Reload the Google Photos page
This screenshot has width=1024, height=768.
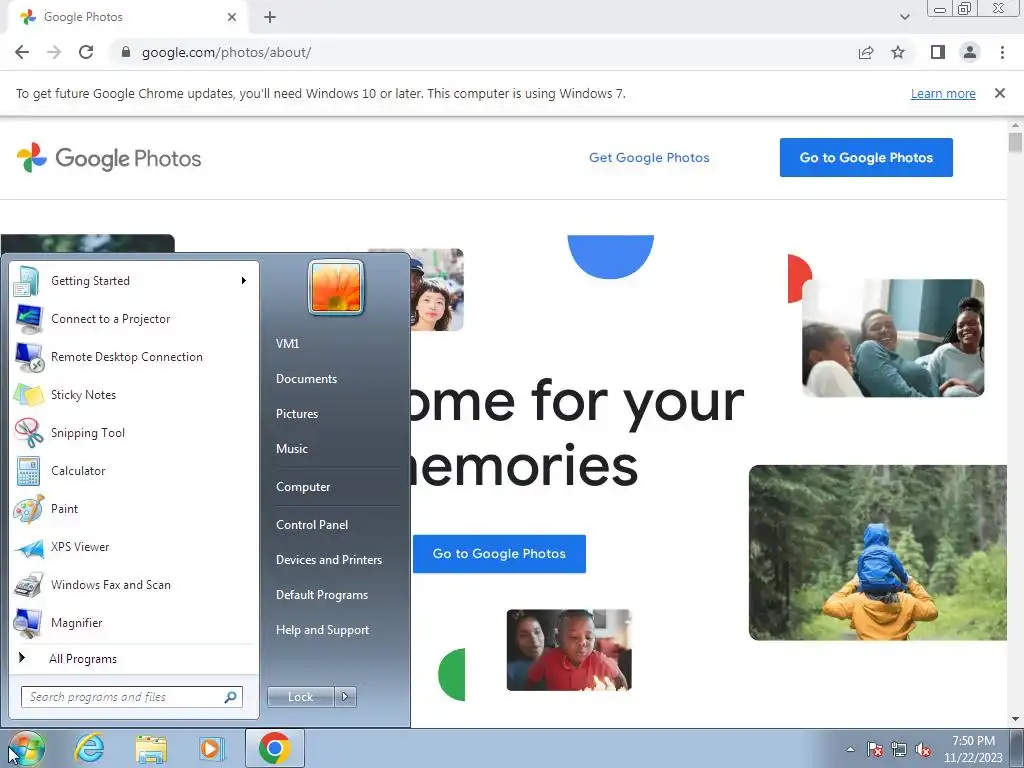click(86, 52)
